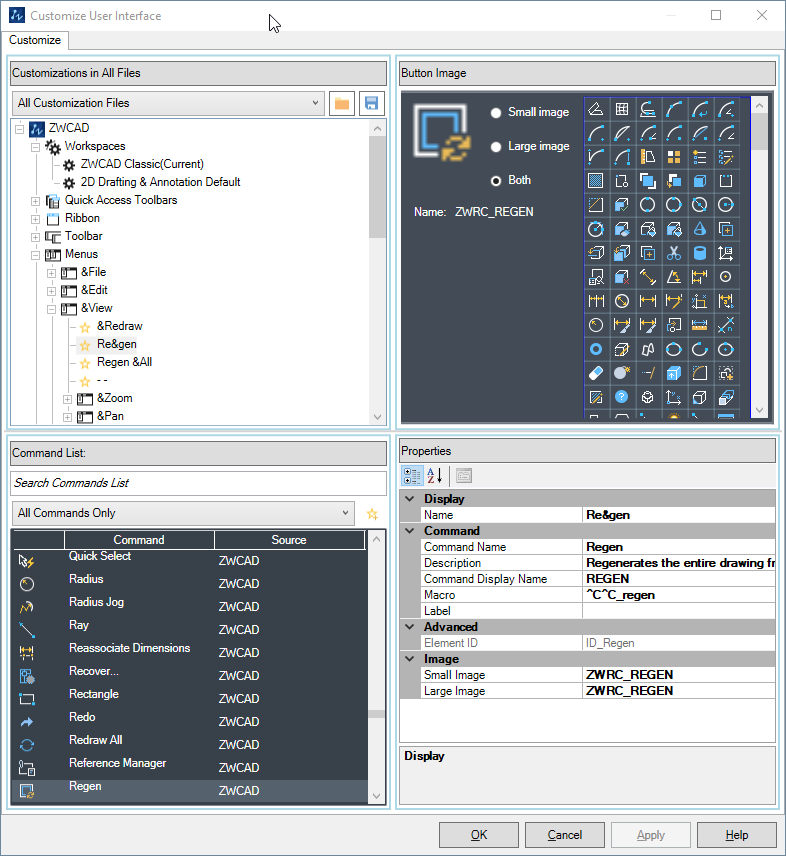This screenshot has height=856, width=786.
Task: Switch Properties to categorized view
Action: click(x=412, y=476)
